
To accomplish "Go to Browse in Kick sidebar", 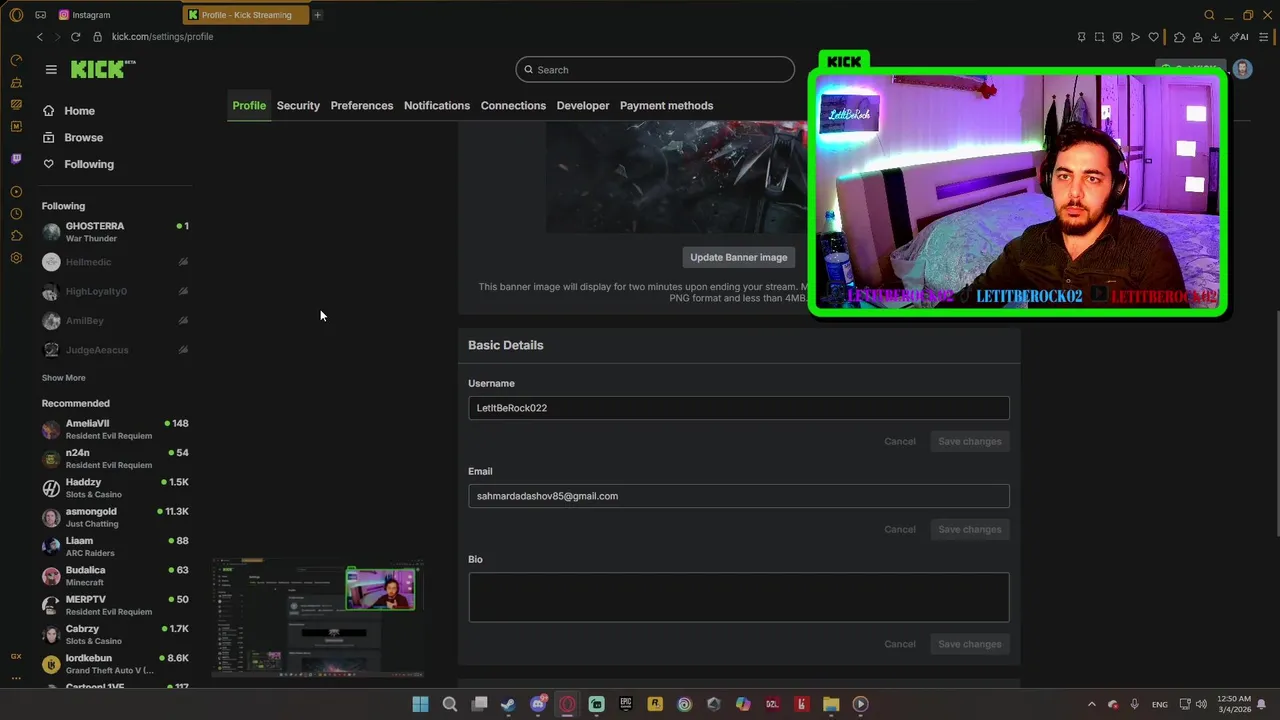I will [83, 138].
